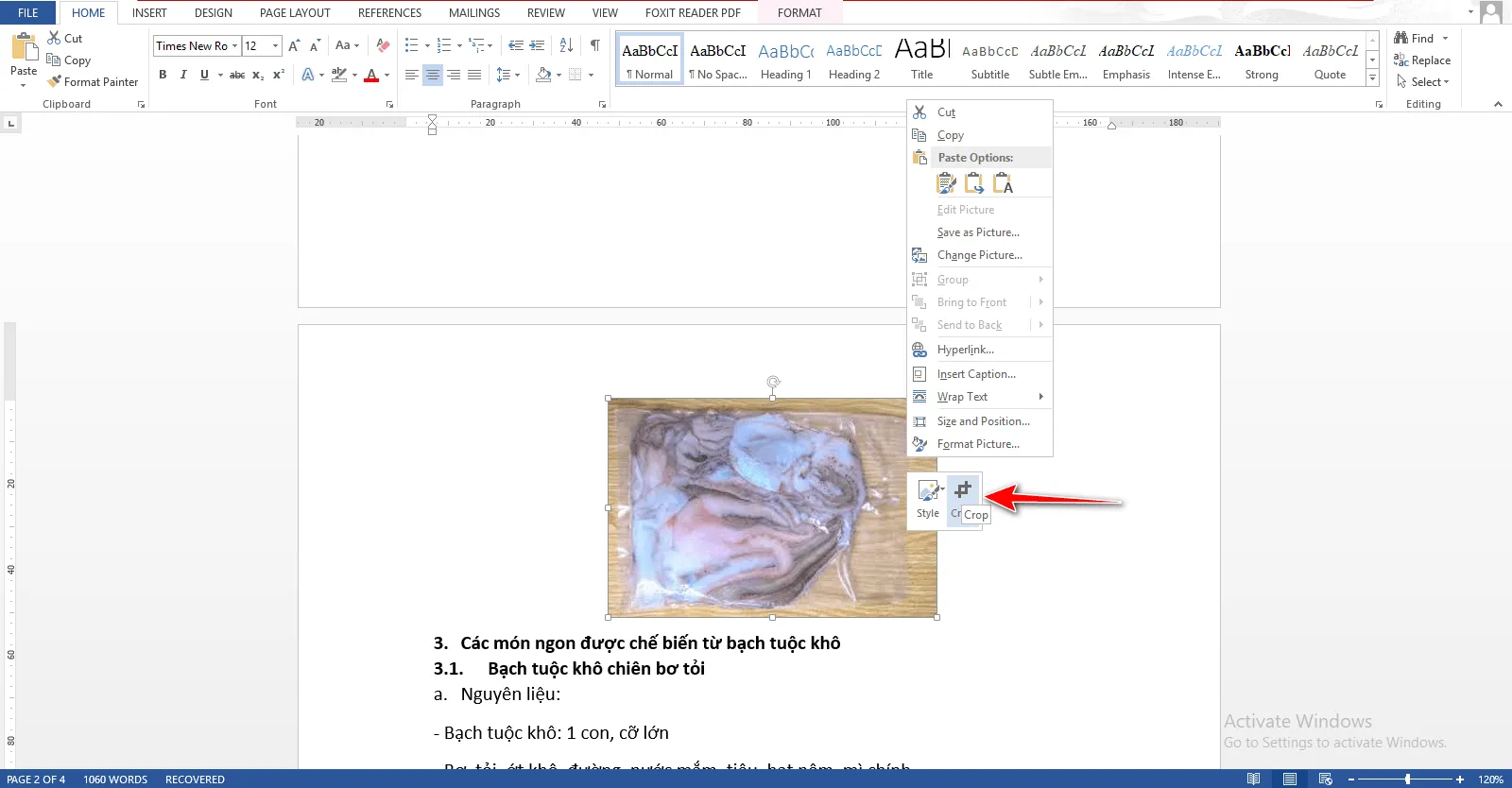Viewport: 1512px width, 788px height.
Task: Open the Line Spacing dropdown
Action: pyautogui.click(x=507, y=75)
